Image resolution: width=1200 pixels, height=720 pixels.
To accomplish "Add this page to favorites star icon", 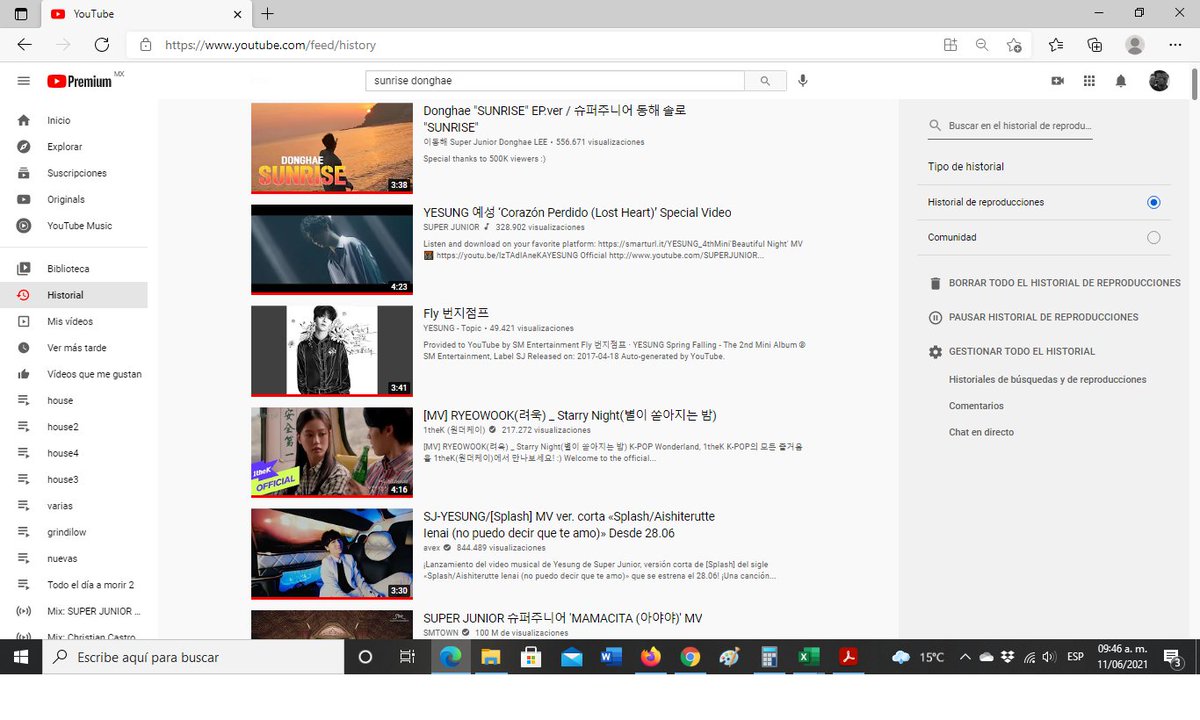I will tap(1014, 45).
